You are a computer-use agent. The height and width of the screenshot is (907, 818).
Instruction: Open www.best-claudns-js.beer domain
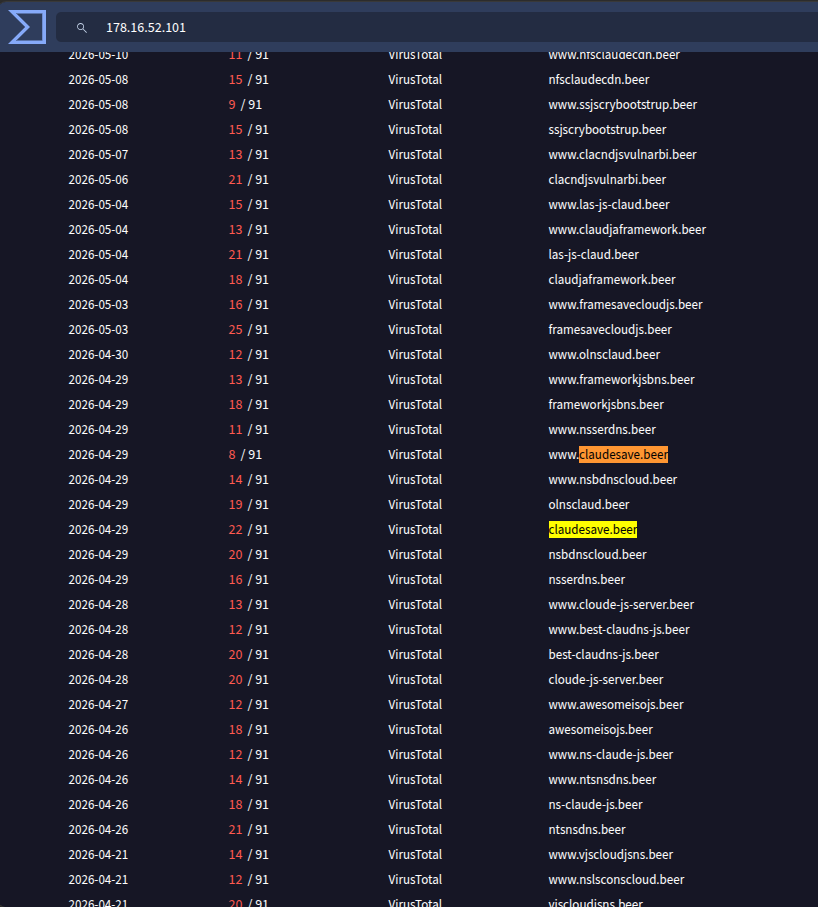pos(619,629)
